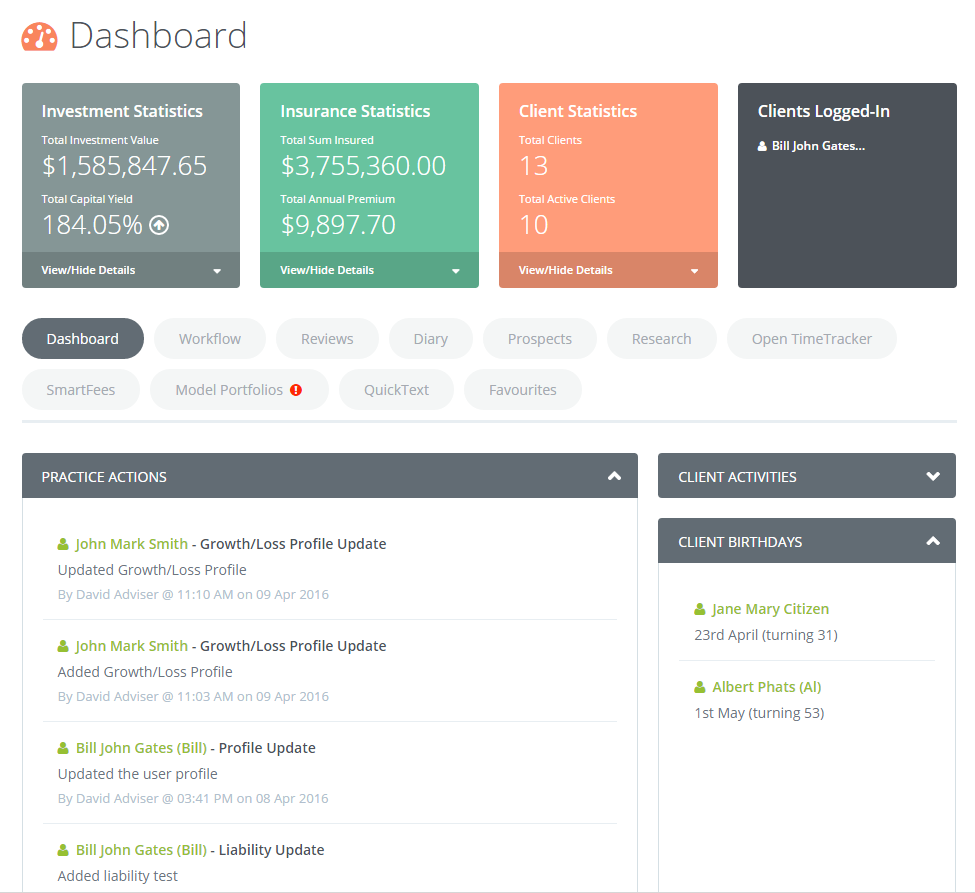Click person icon beside first John Mark Smith
The height and width of the screenshot is (893, 975).
pyautogui.click(x=64, y=544)
